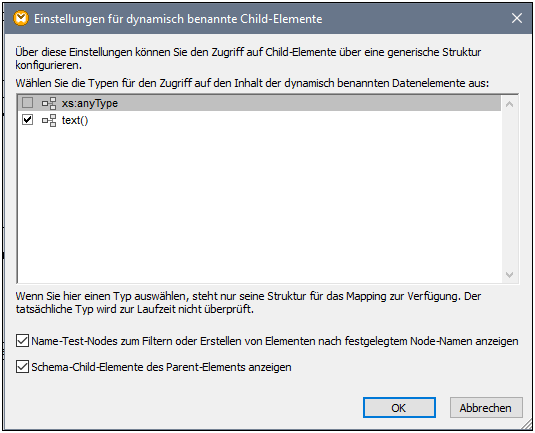Click the empty area in the type list
The width and height of the screenshot is (535, 433).
tap(259, 205)
